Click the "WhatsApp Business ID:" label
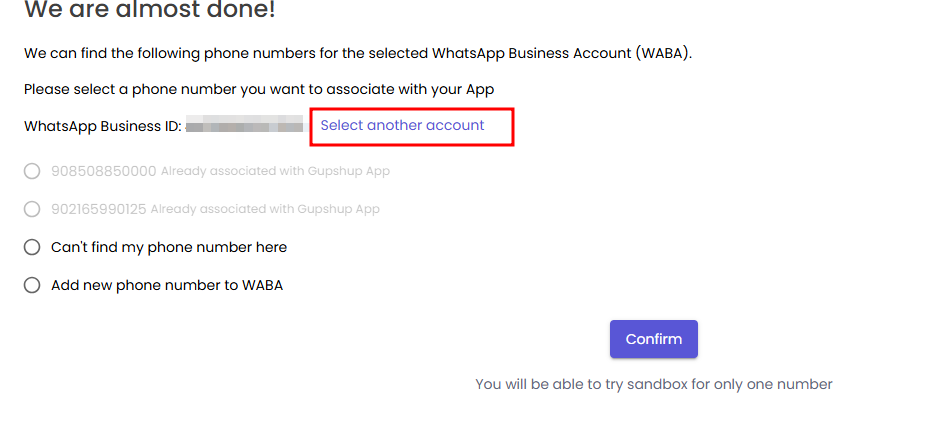 (x=102, y=126)
